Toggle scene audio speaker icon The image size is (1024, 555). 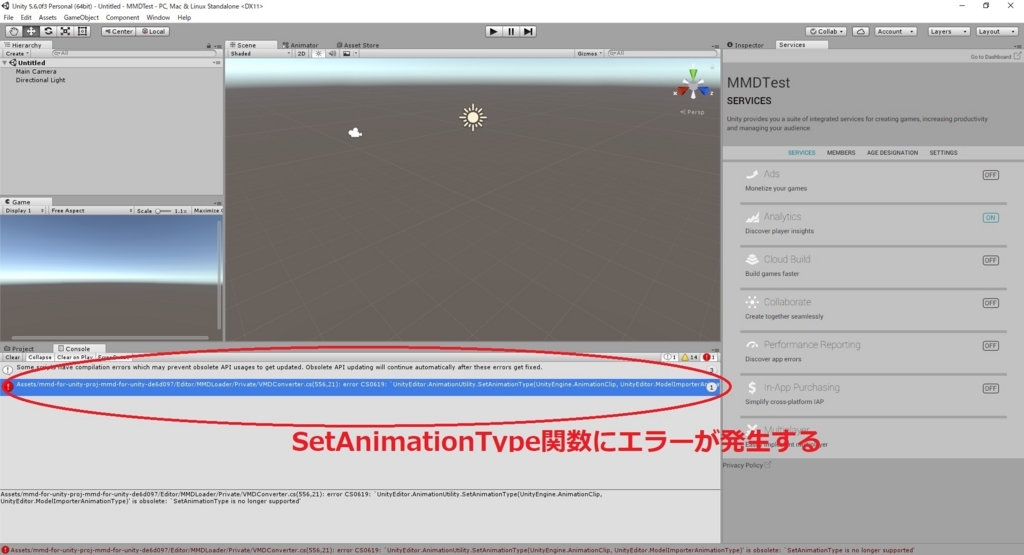[332, 54]
